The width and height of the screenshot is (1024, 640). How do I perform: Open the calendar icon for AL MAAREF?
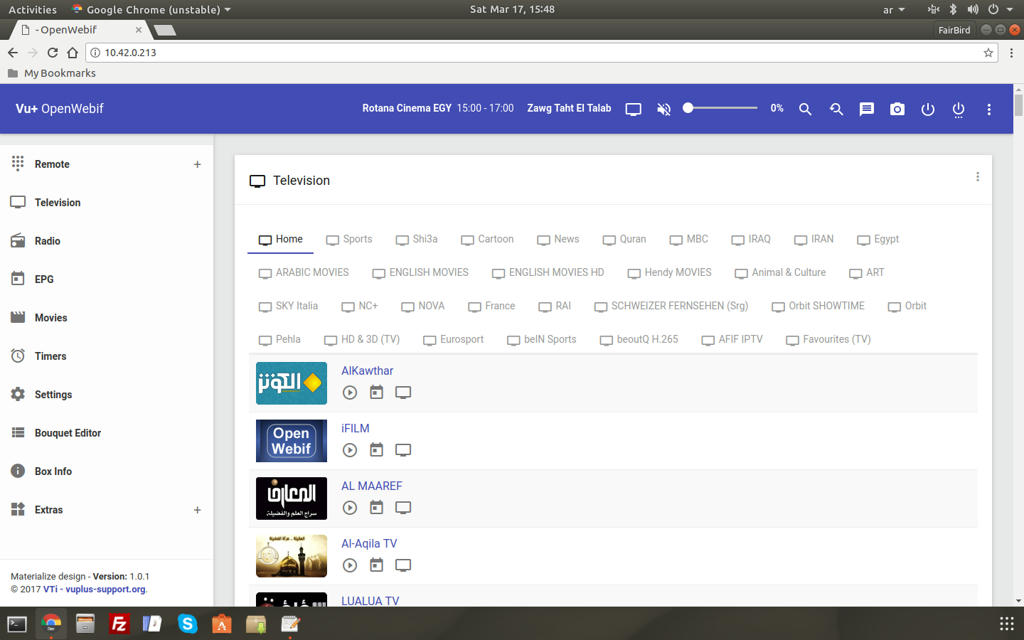click(x=376, y=507)
